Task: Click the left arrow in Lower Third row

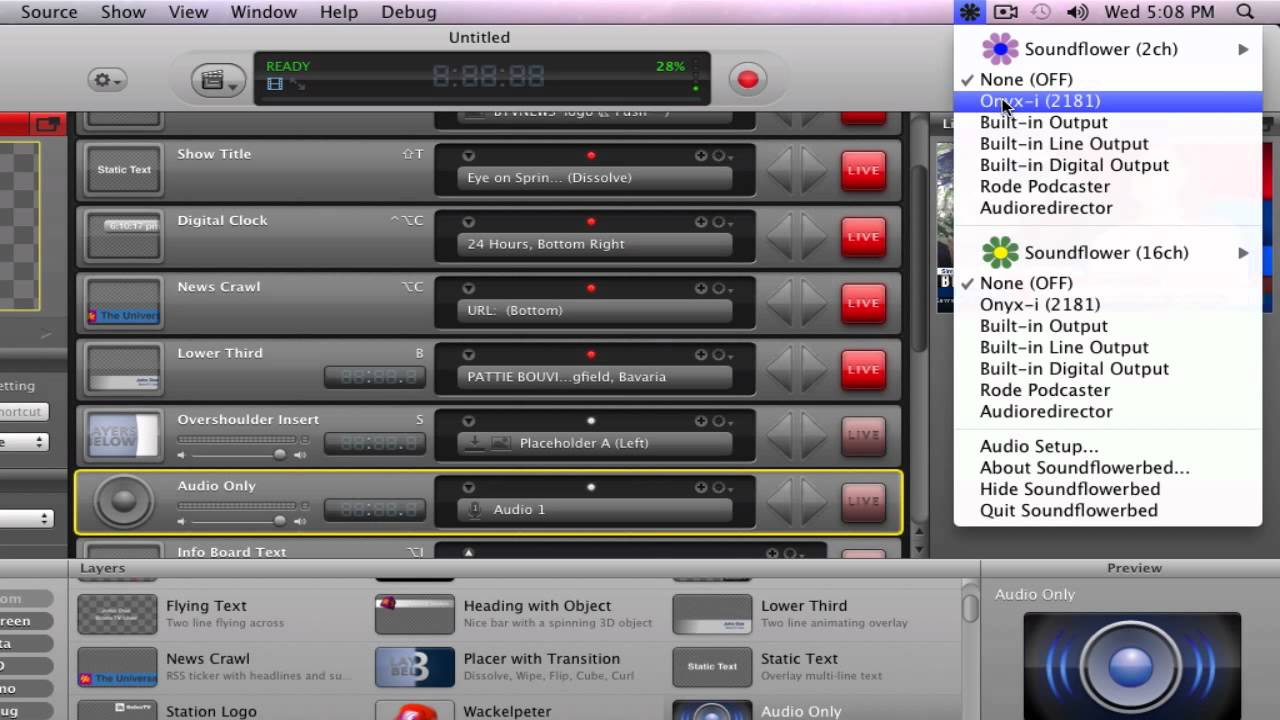Action: pyautogui.click(x=780, y=370)
